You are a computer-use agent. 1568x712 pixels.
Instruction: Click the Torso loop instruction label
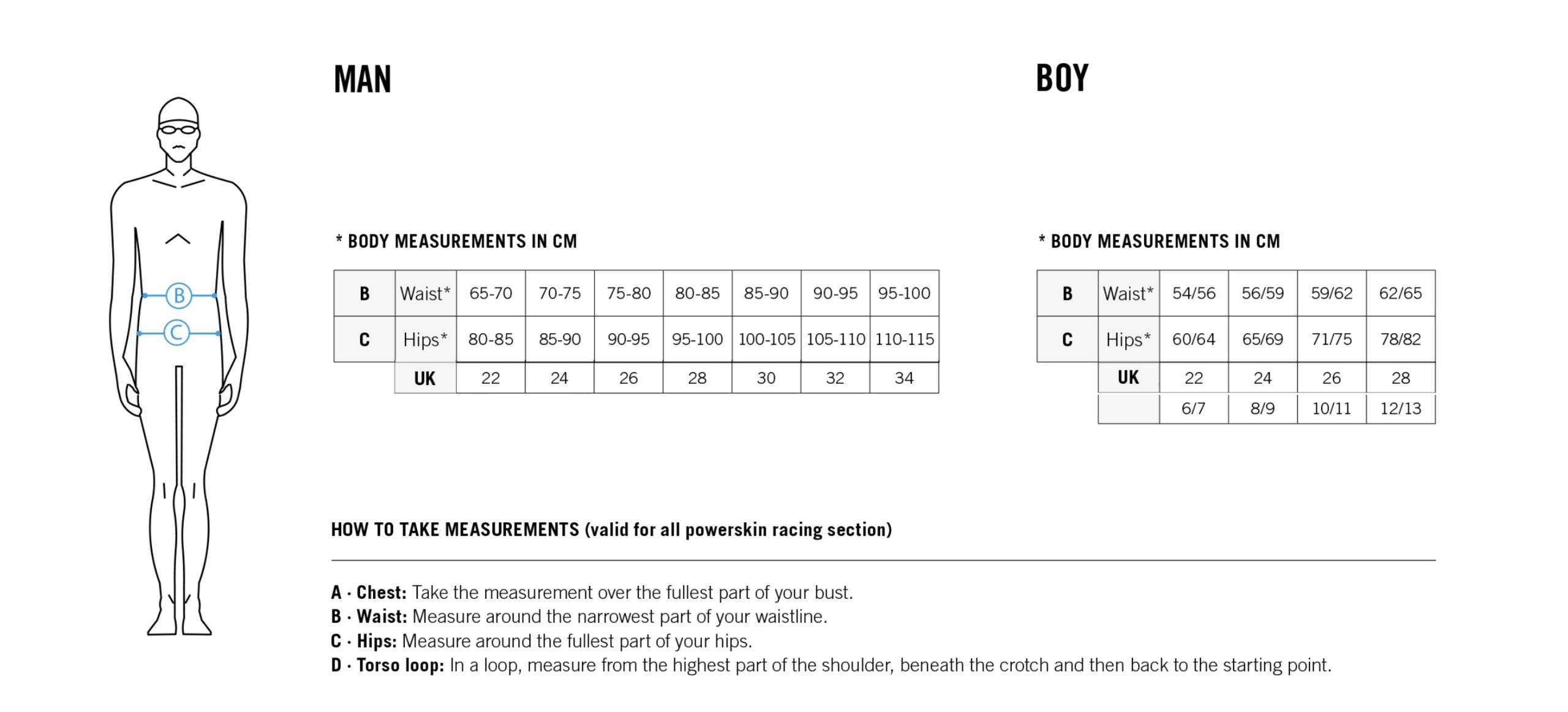pos(400,665)
